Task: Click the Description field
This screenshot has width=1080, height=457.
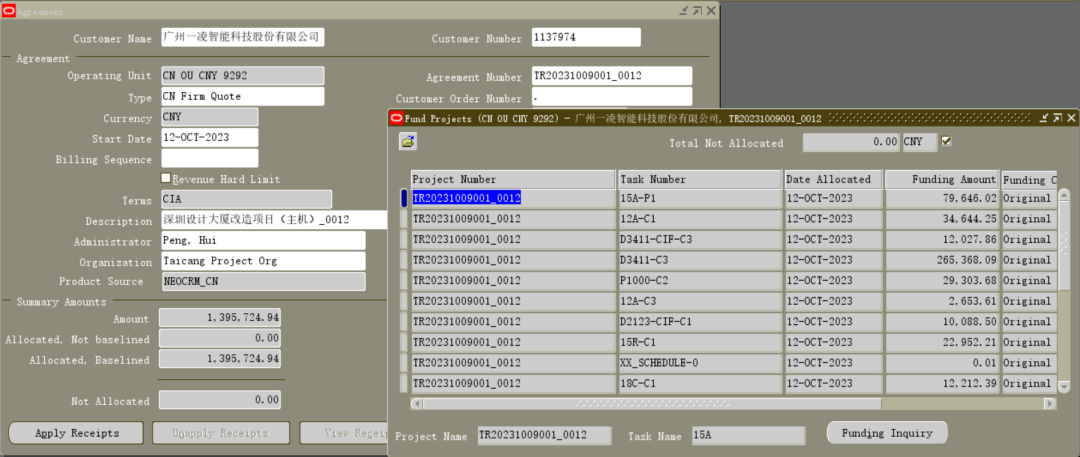Action: coord(274,221)
